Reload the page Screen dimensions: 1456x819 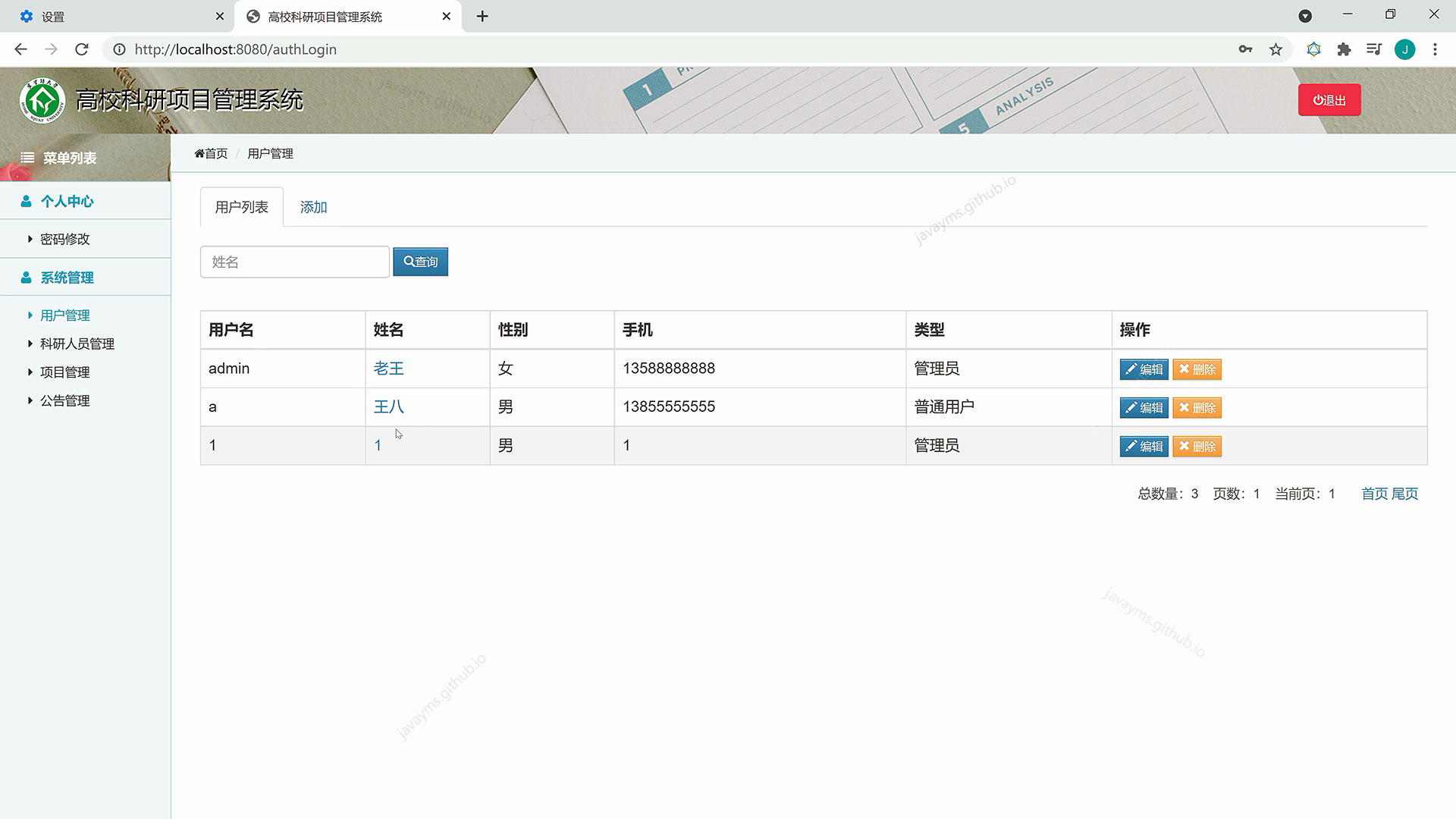pos(82,49)
